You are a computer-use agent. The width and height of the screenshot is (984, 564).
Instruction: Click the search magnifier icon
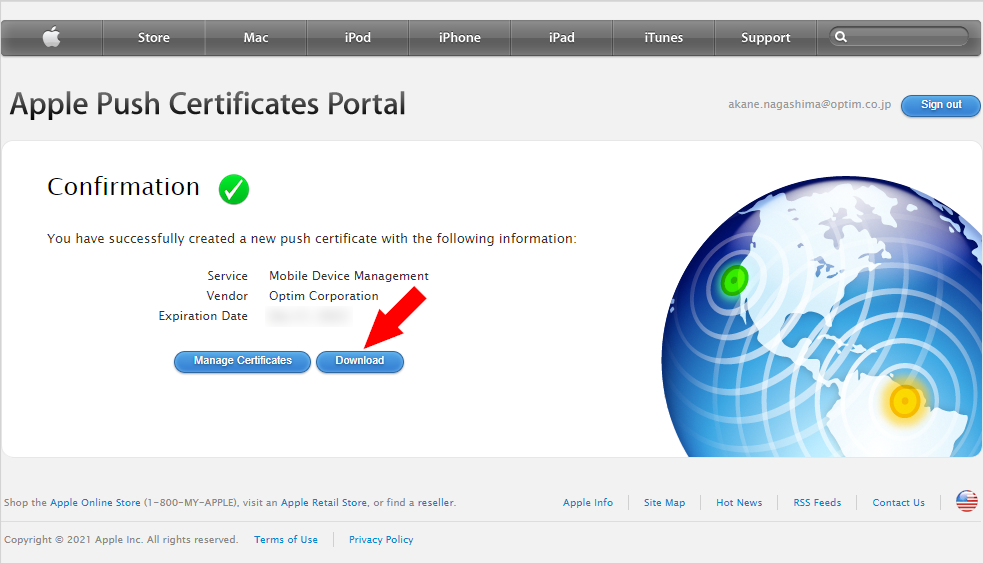point(841,37)
